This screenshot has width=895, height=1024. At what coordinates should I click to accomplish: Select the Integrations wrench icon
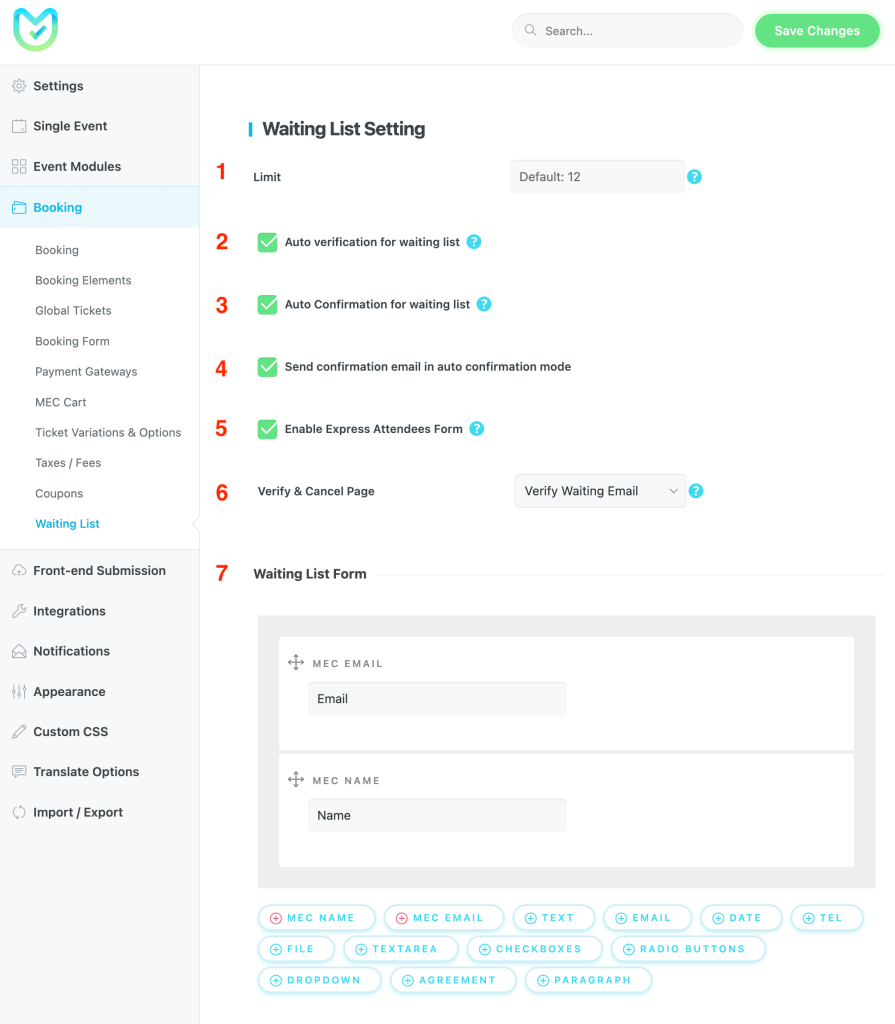click(18, 611)
